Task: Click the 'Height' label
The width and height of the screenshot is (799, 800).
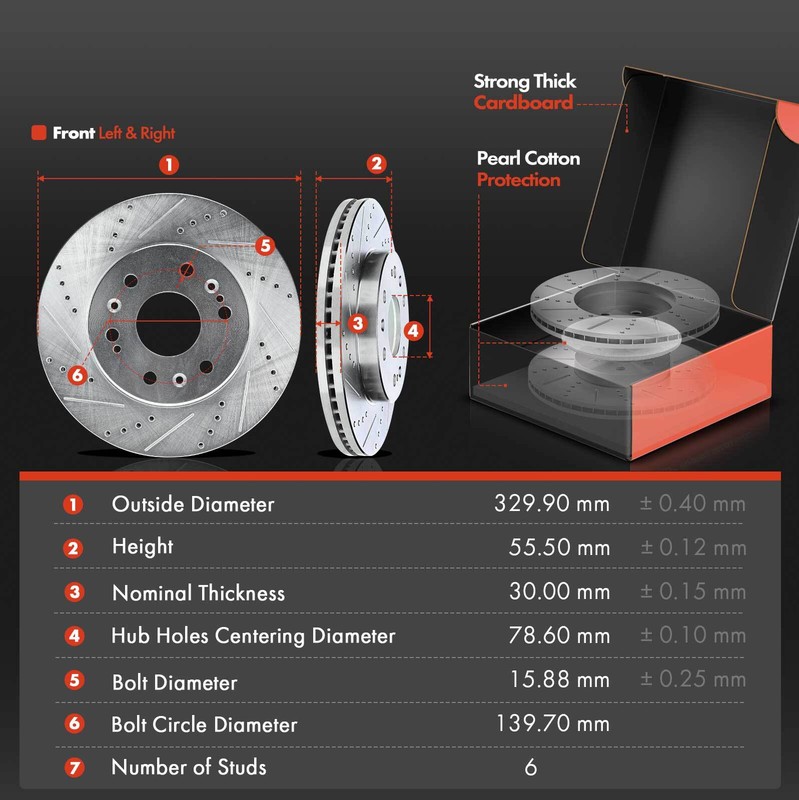Action: [x=143, y=546]
